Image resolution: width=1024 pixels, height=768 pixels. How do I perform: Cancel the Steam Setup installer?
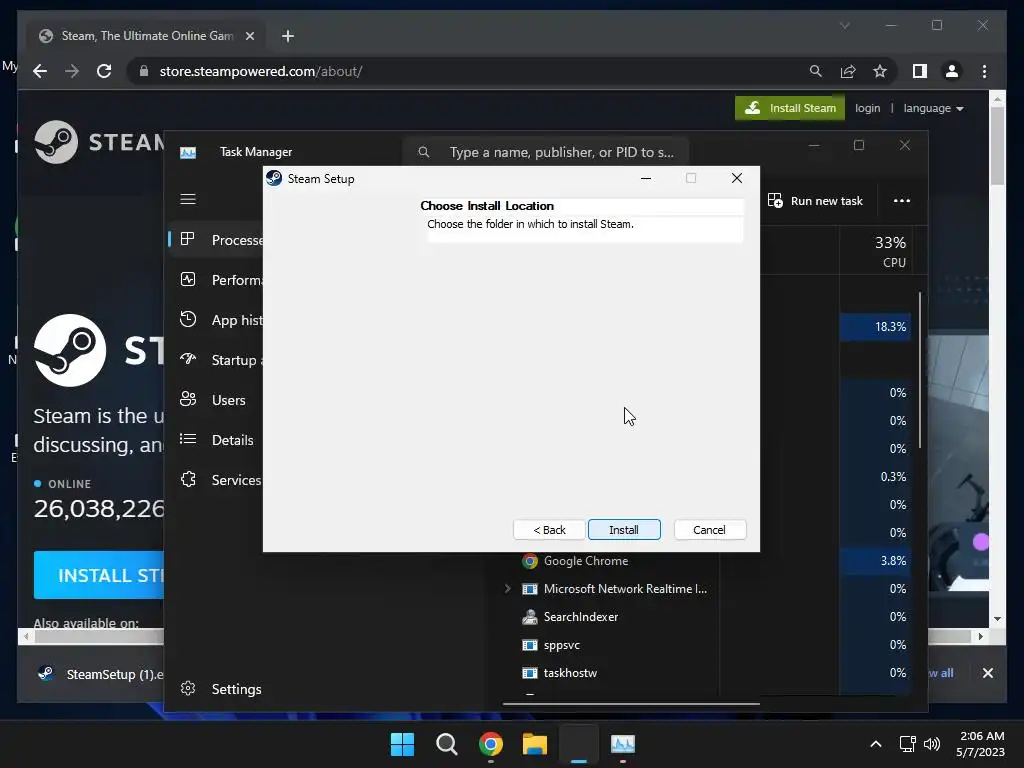pos(709,530)
